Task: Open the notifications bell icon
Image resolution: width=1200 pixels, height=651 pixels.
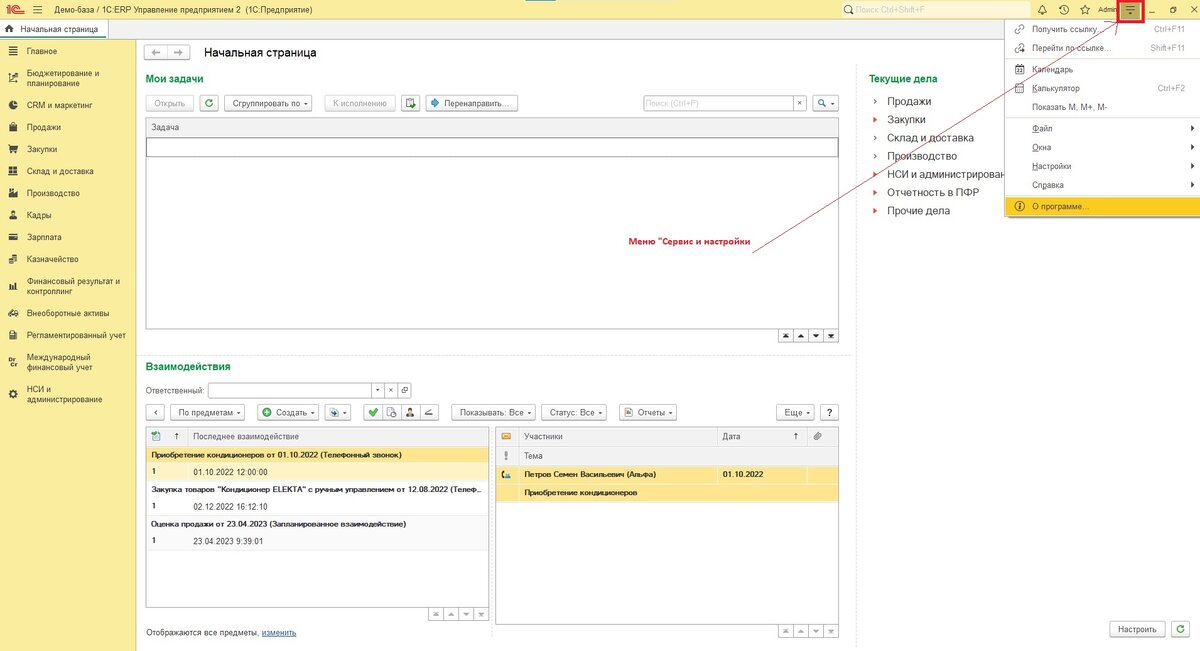Action: click(1042, 9)
